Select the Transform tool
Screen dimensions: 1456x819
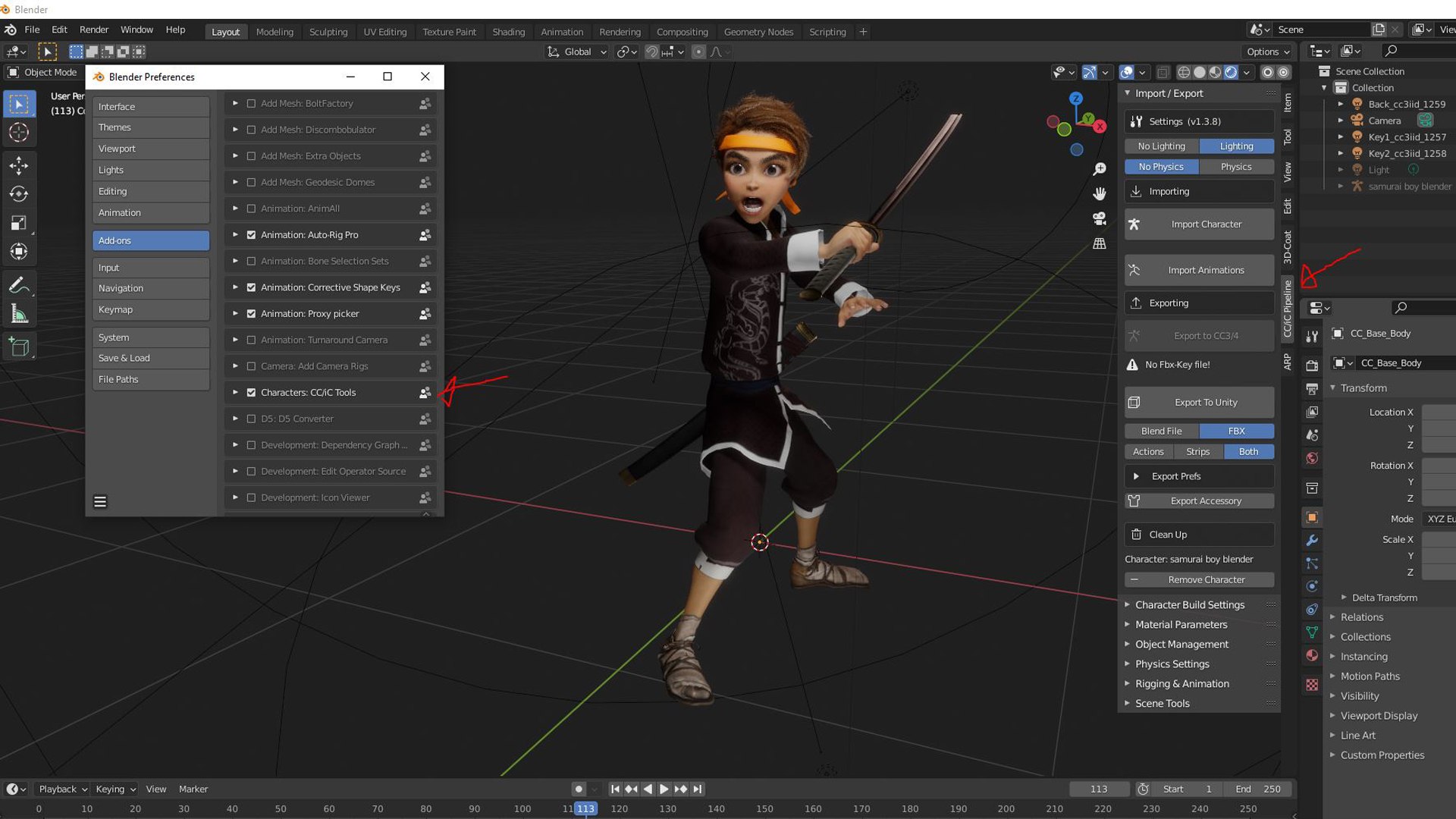(x=19, y=252)
